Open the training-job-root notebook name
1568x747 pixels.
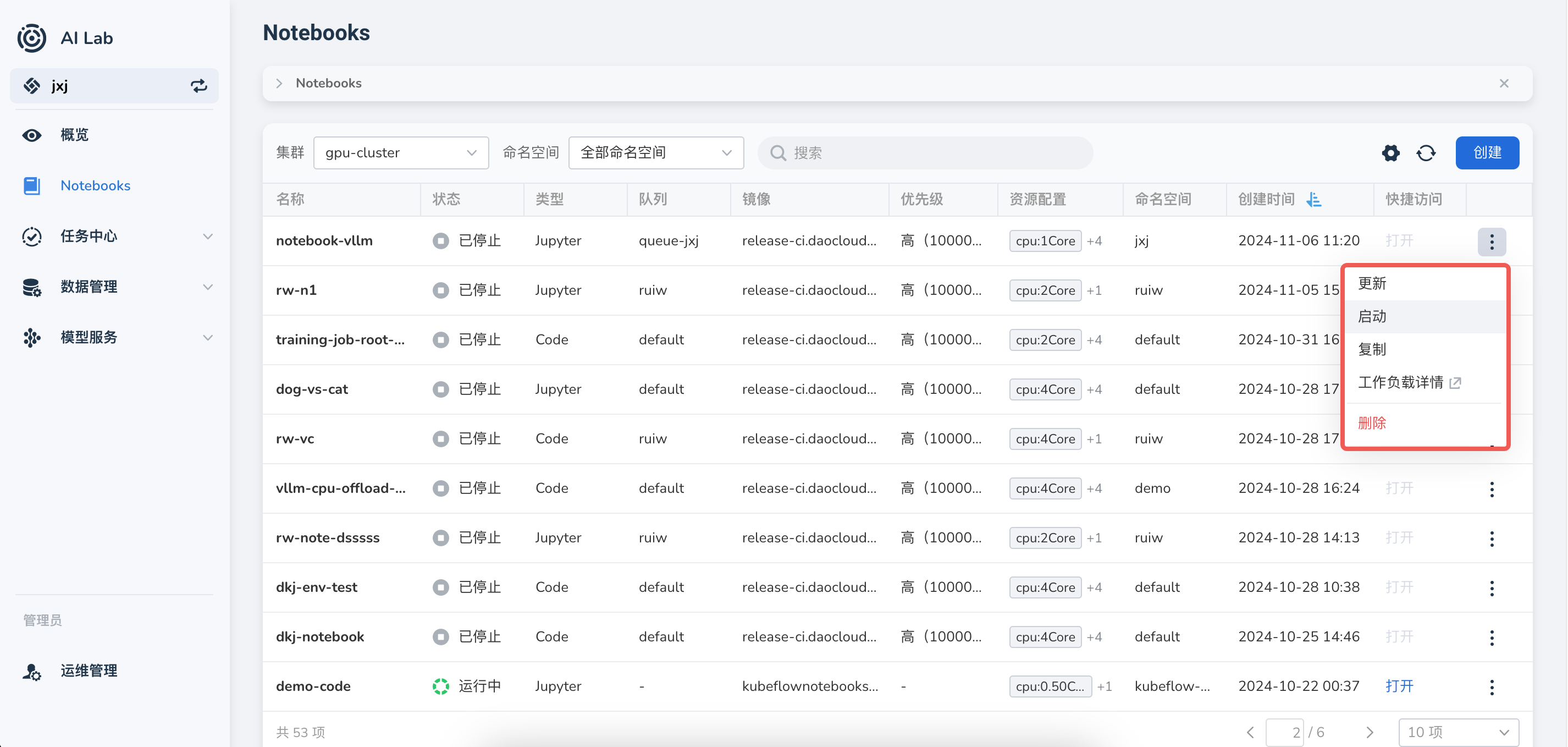point(340,340)
